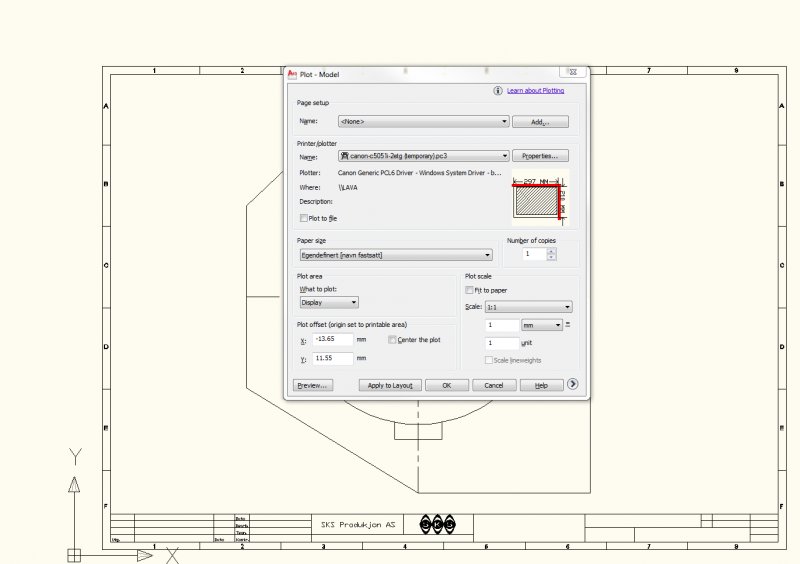The image size is (800, 564).
Task: Click the equals icon beside the mm dropdown
Action: [x=567, y=324]
